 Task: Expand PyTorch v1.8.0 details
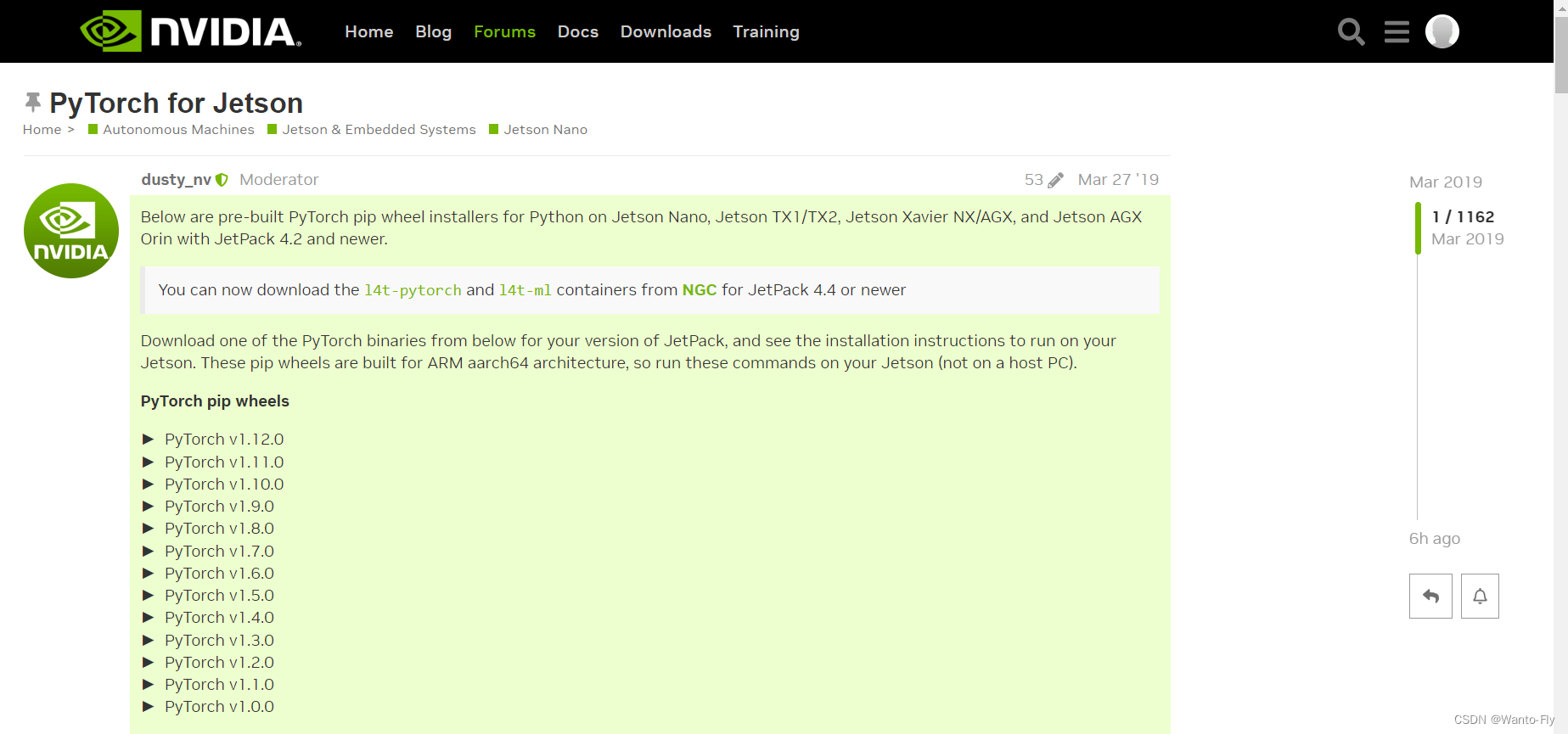click(x=208, y=529)
